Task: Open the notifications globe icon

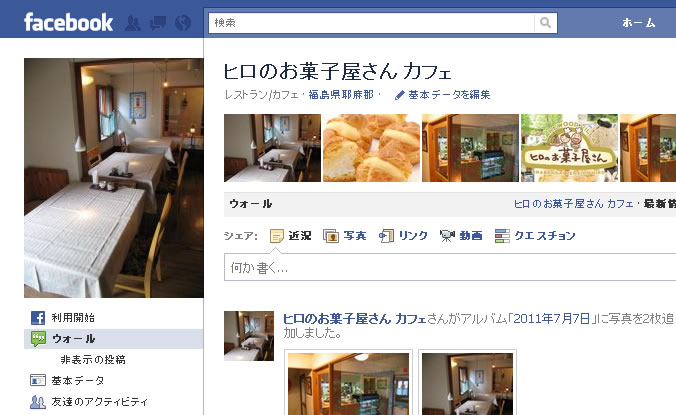Action: click(x=183, y=23)
